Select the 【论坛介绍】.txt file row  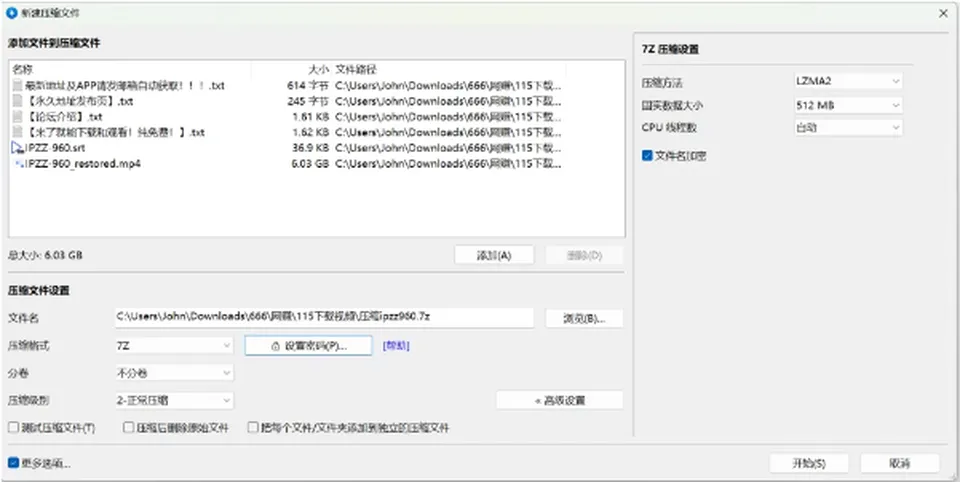coord(287,116)
